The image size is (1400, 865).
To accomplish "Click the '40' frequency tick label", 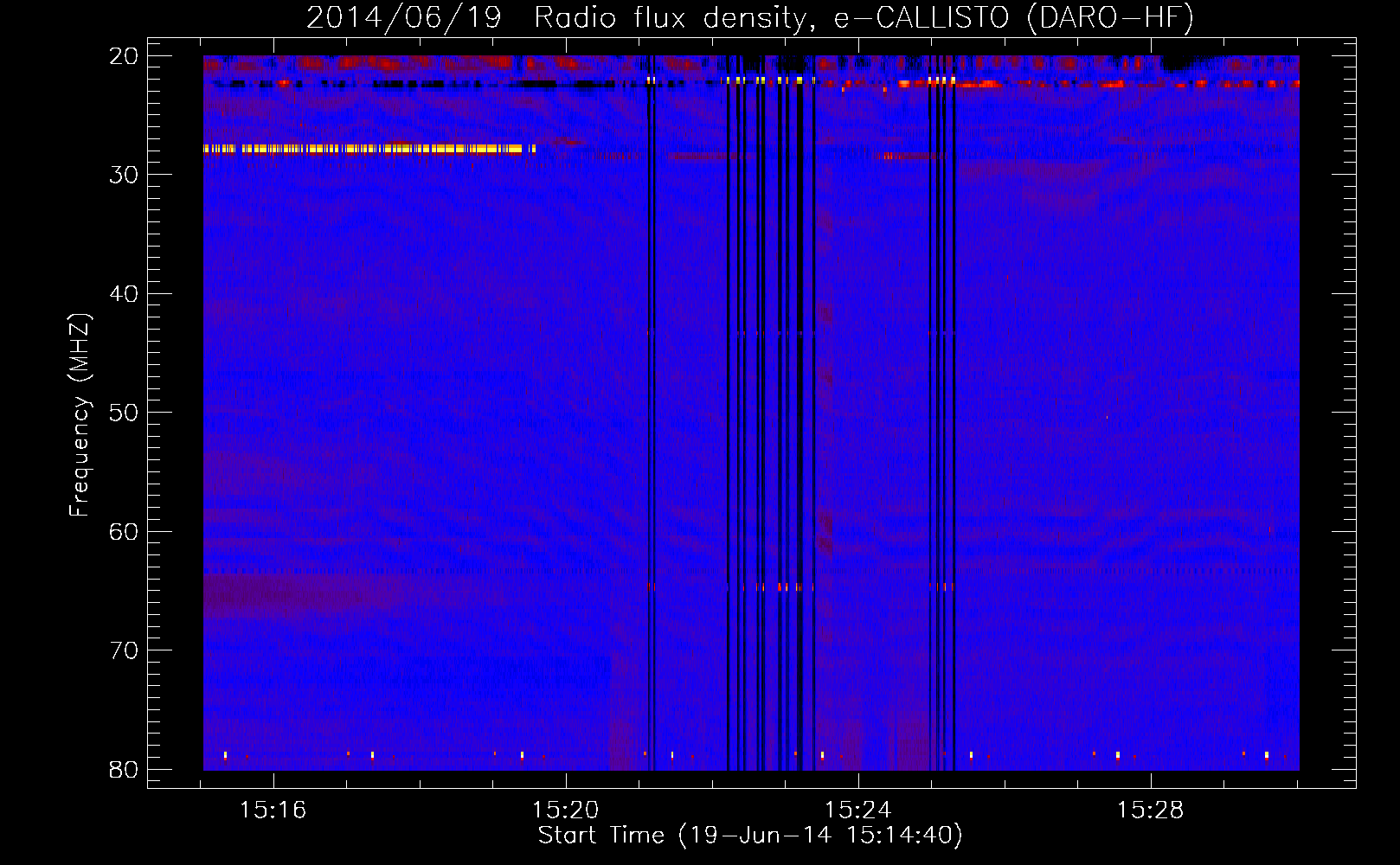I will 124,294.
